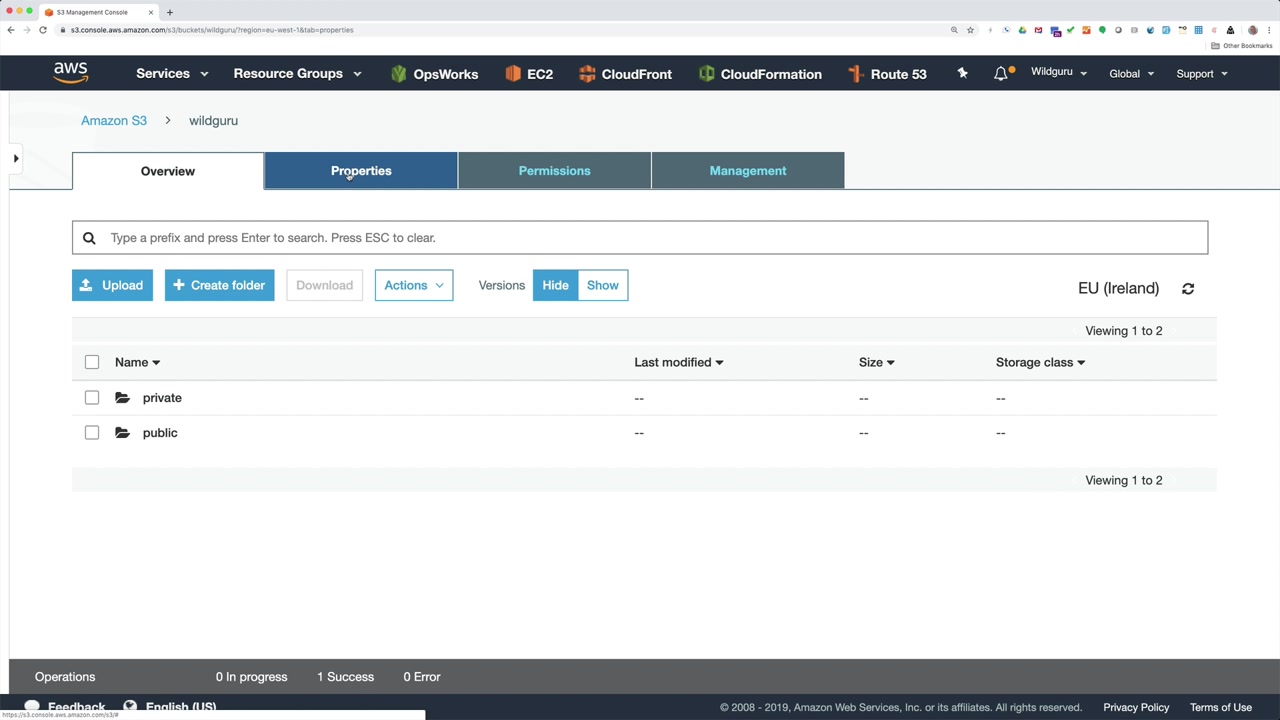
Task: Open the Services dropdown menu
Action: pyautogui.click(x=172, y=73)
